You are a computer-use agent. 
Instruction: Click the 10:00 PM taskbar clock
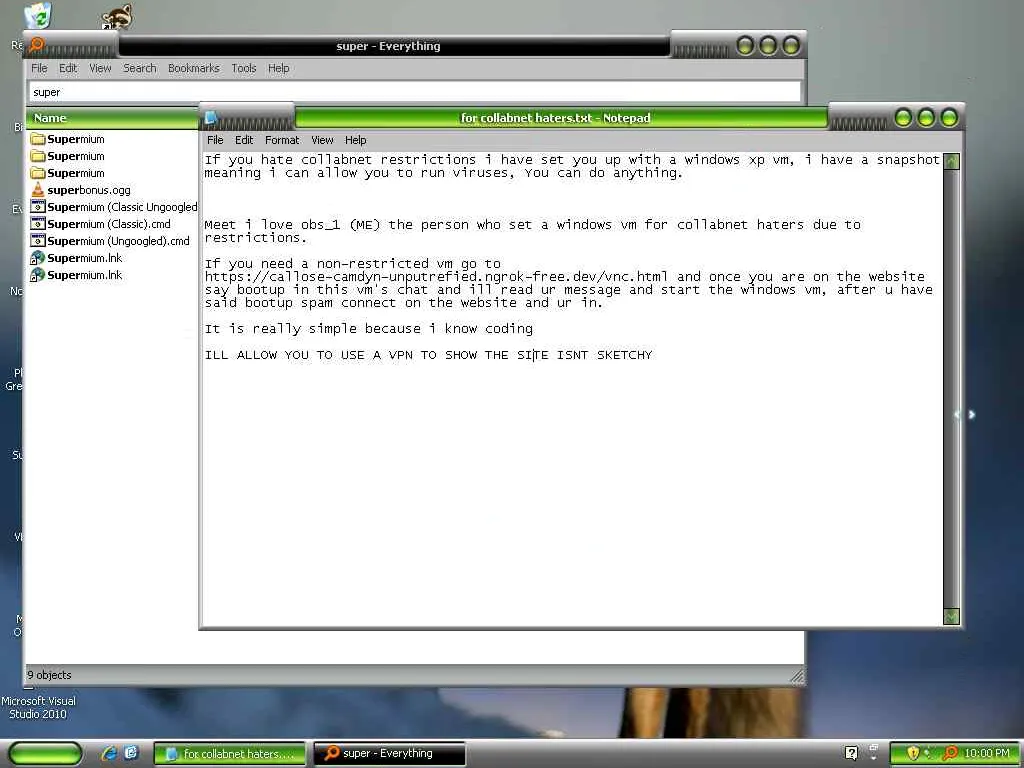point(987,753)
